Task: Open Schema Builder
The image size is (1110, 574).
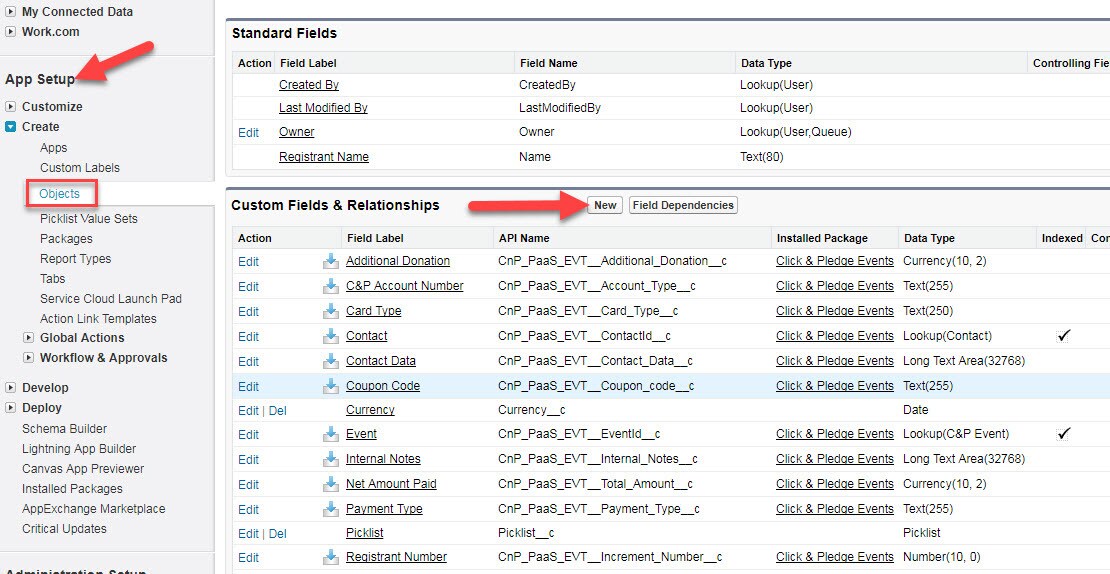Action: 64,428
